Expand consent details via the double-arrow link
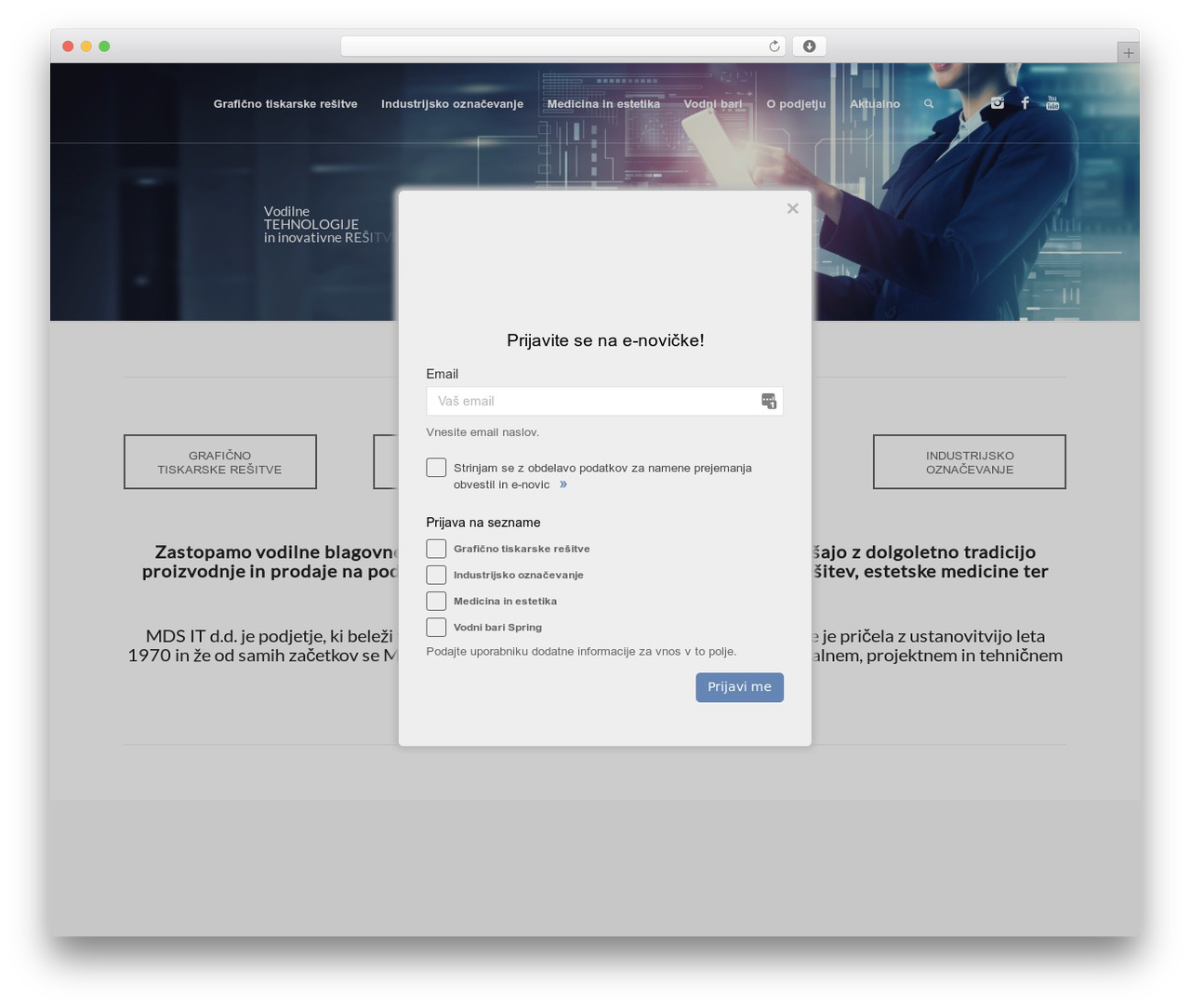Viewport: 1190px width, 1008px height. 563,484
